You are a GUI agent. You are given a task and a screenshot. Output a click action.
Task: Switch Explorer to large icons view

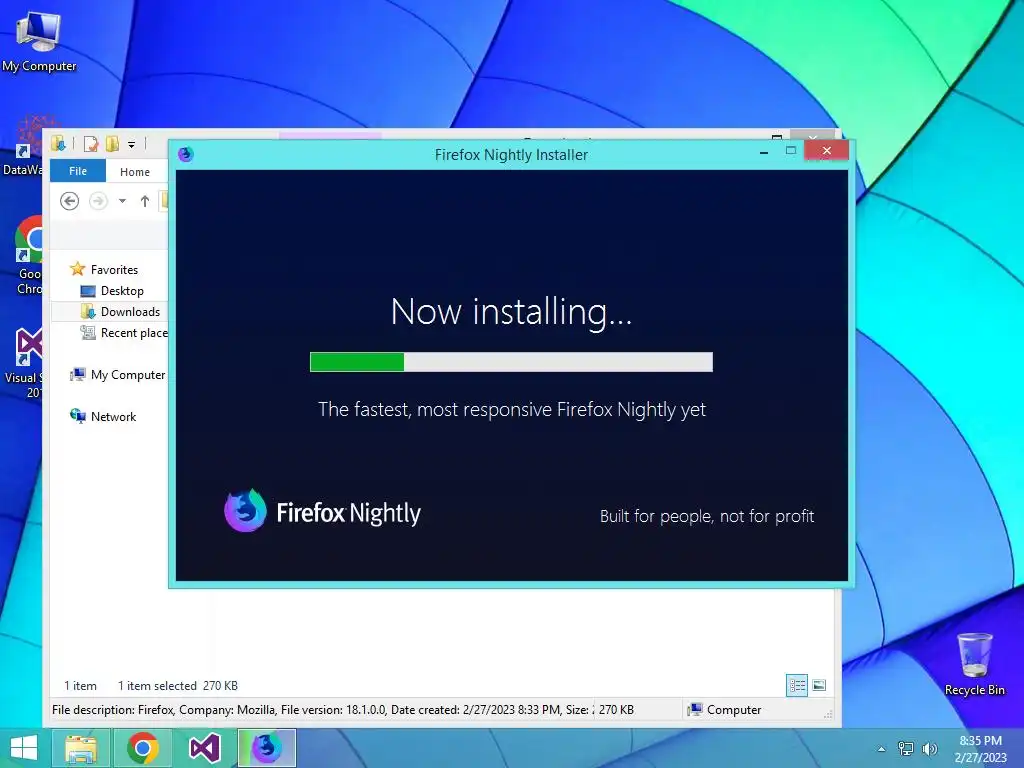pyautogui.click(x=819, y=686)
